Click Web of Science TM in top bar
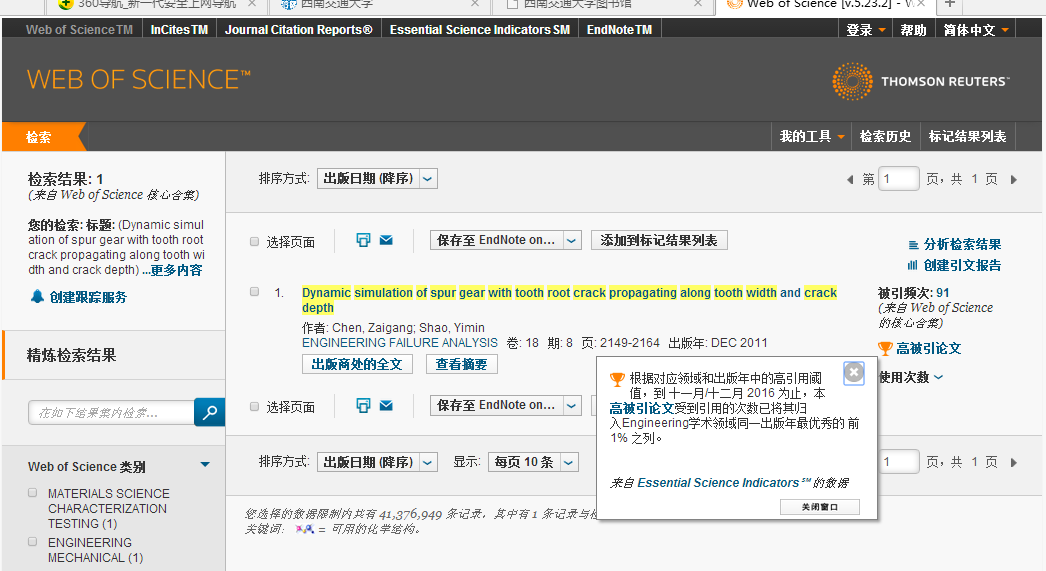Image resolution: width=1046 pixels, height=571 pixels. click(x=79, y=30)
